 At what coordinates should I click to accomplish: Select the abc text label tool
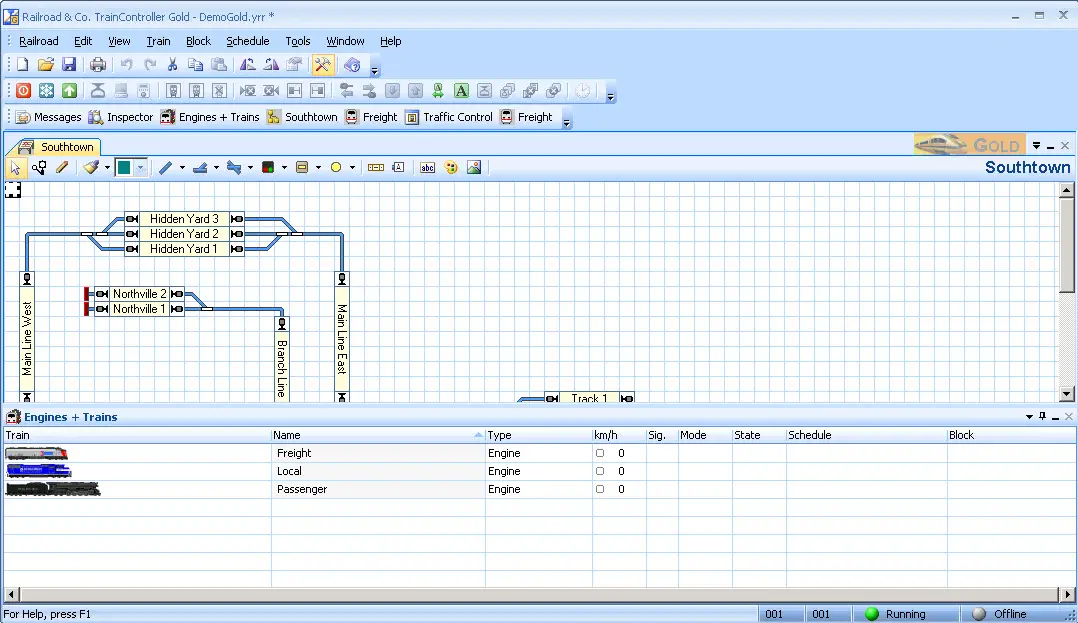click(428, 168)
